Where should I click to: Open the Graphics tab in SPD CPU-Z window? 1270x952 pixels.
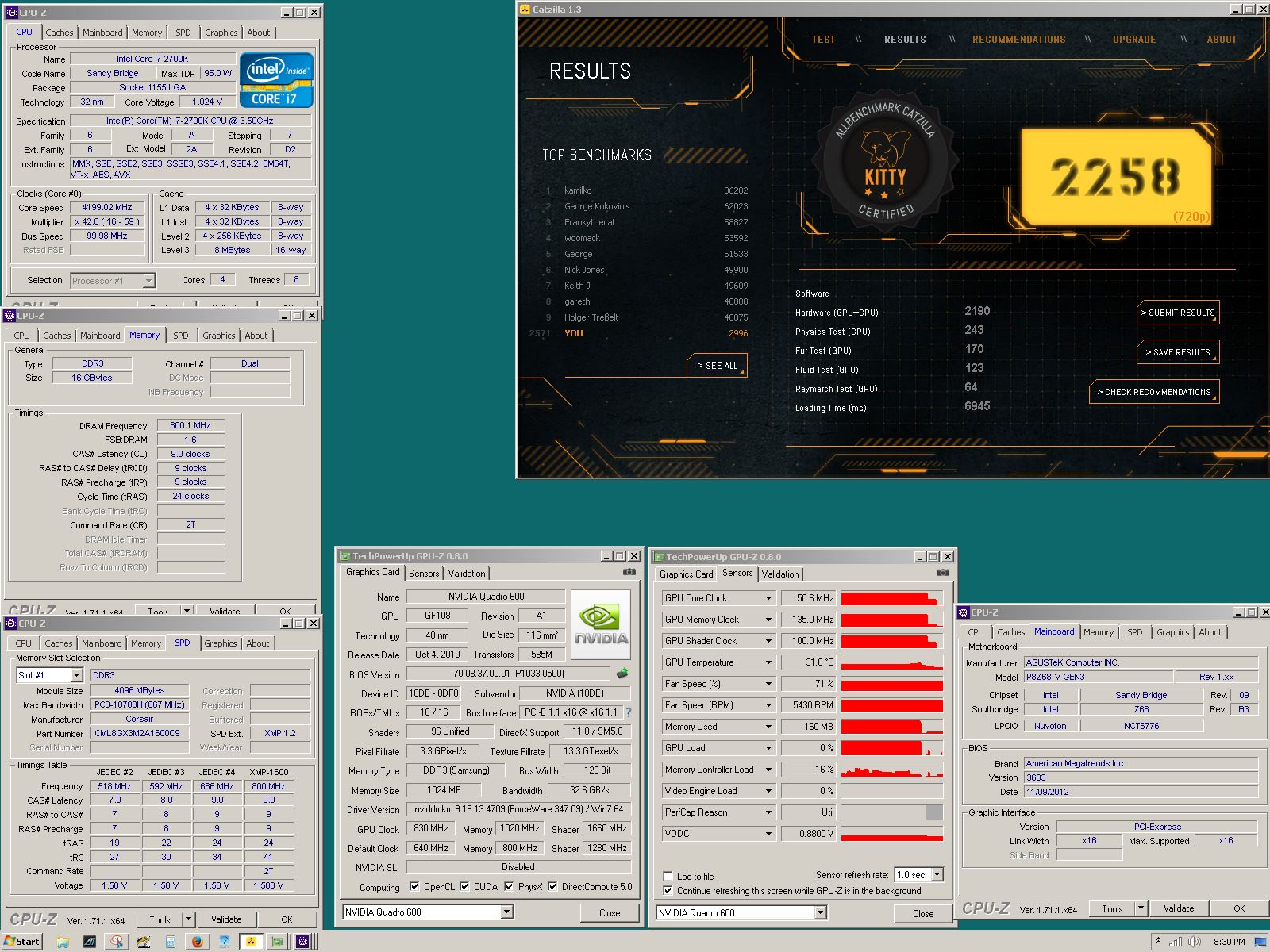pos(221,643)
